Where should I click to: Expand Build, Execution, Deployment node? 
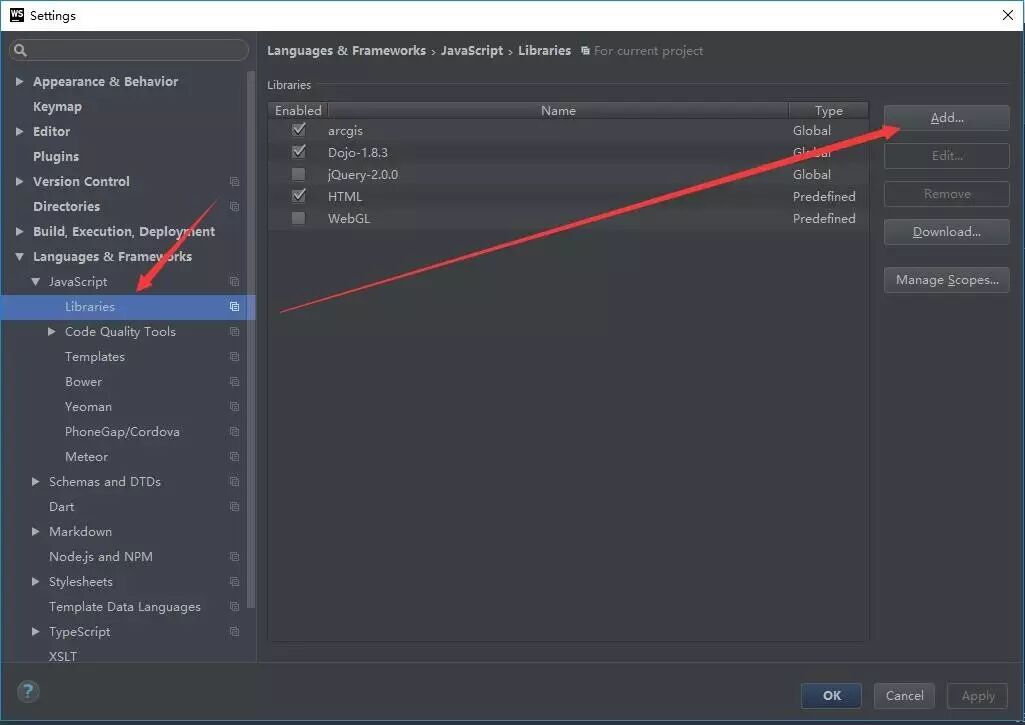(x=20, y=231)
